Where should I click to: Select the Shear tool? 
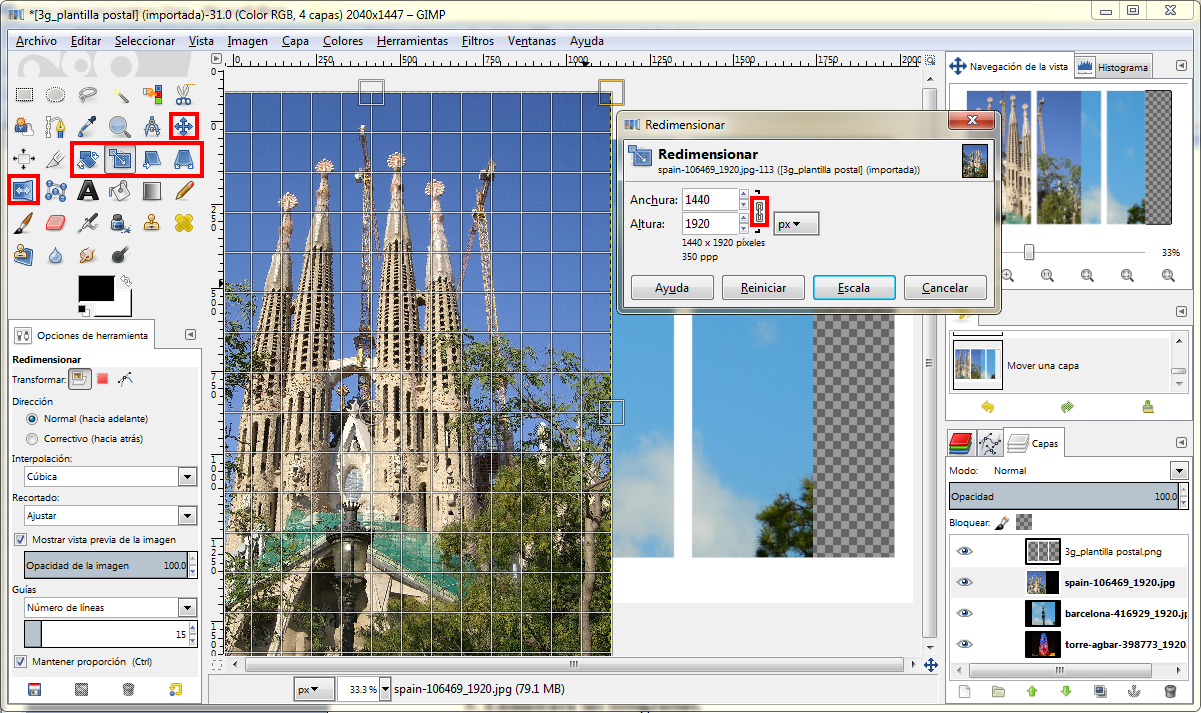[x=153, y=159]
